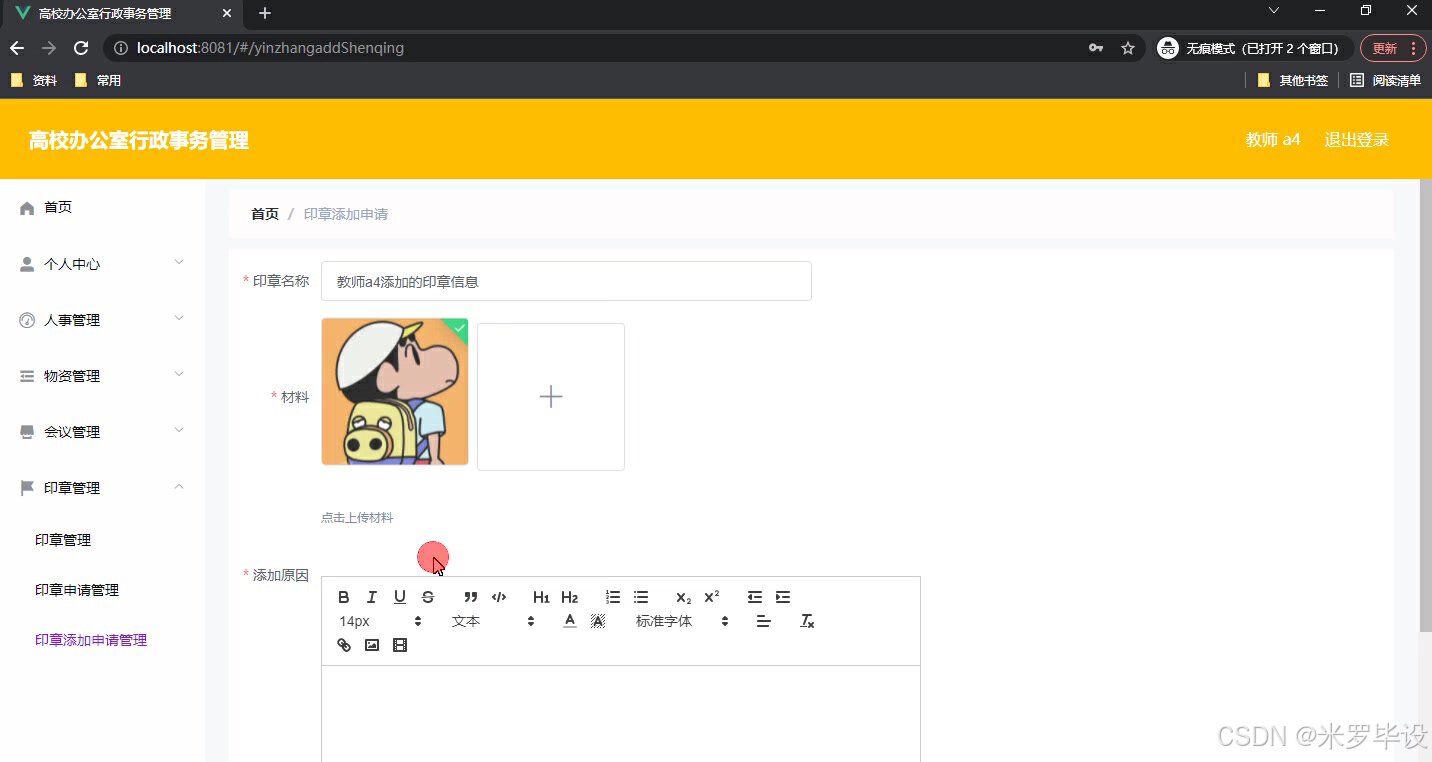Click the 印章名称 input field

pyautogui.click(x=566, y=281)
